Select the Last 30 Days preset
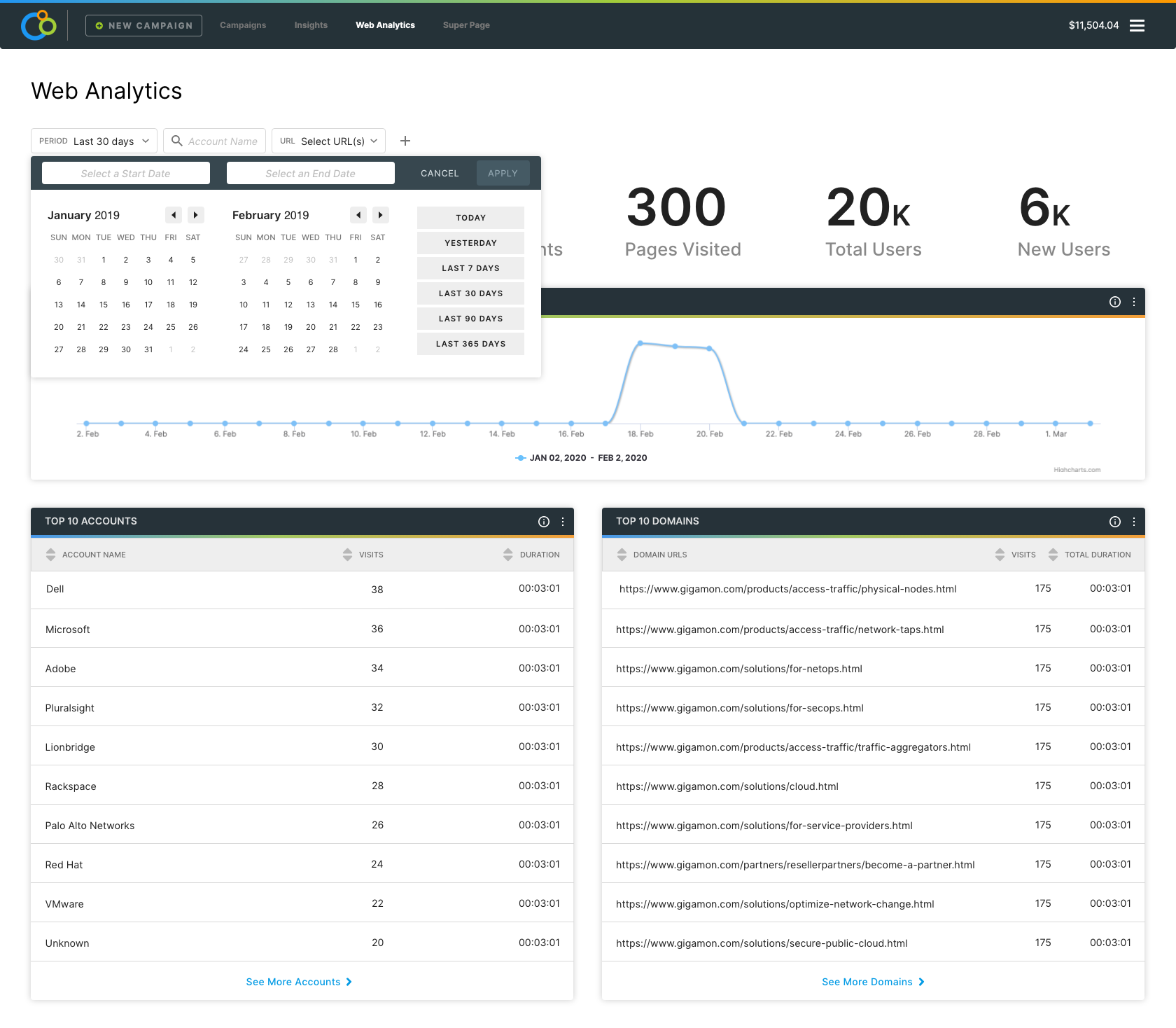 pyautogui.click(x=470, y=293)
